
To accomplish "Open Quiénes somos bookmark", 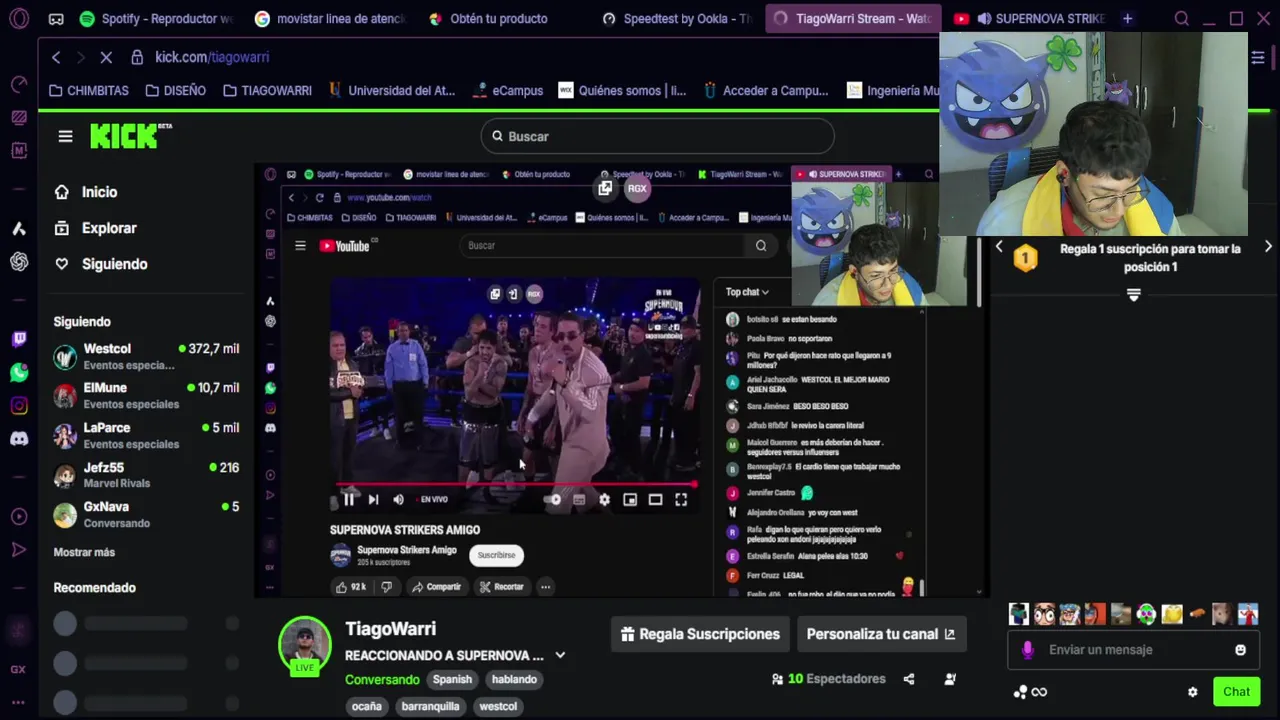I will point(622,90).
